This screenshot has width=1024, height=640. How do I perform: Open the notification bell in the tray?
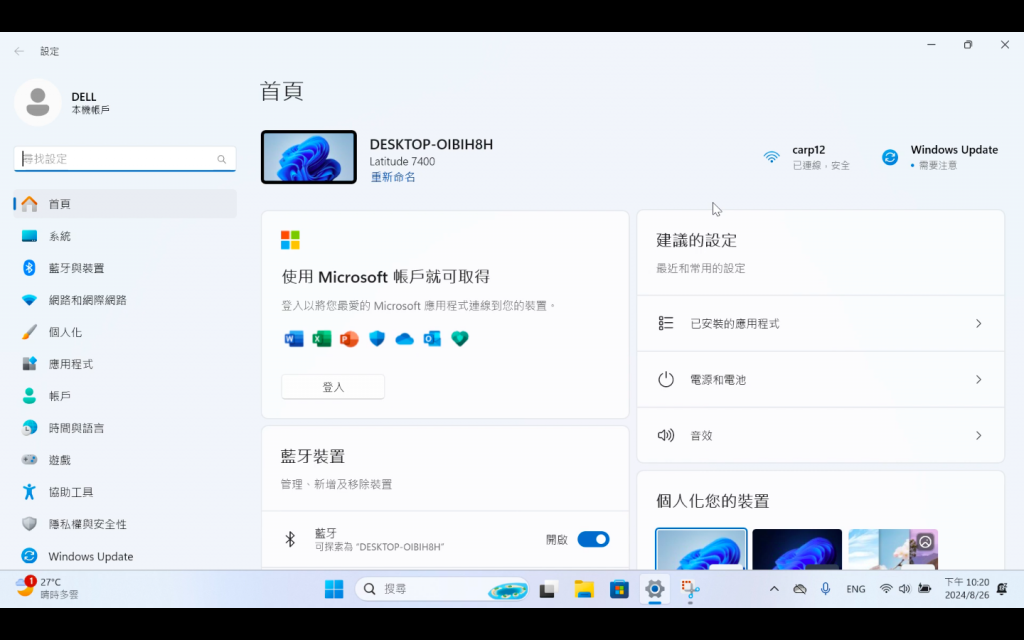pyautogui.click(x=1002, y=589)
